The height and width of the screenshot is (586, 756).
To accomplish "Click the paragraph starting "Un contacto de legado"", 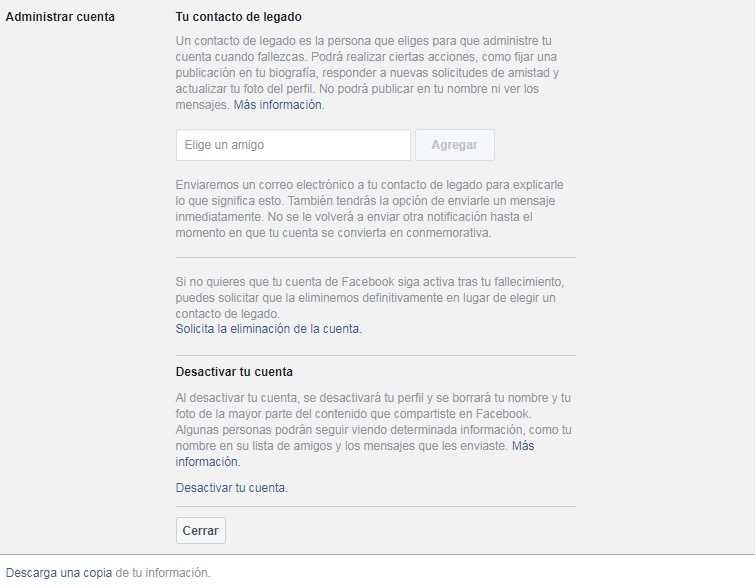I will [367, 73].
